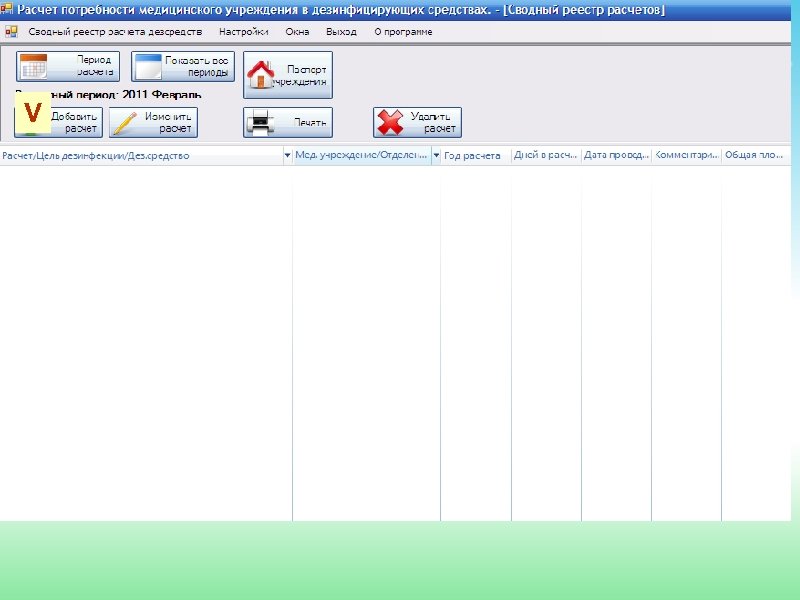The image size is (800, 600).
Task: Click the red cross Удалить расчет button
Action: 417,122
